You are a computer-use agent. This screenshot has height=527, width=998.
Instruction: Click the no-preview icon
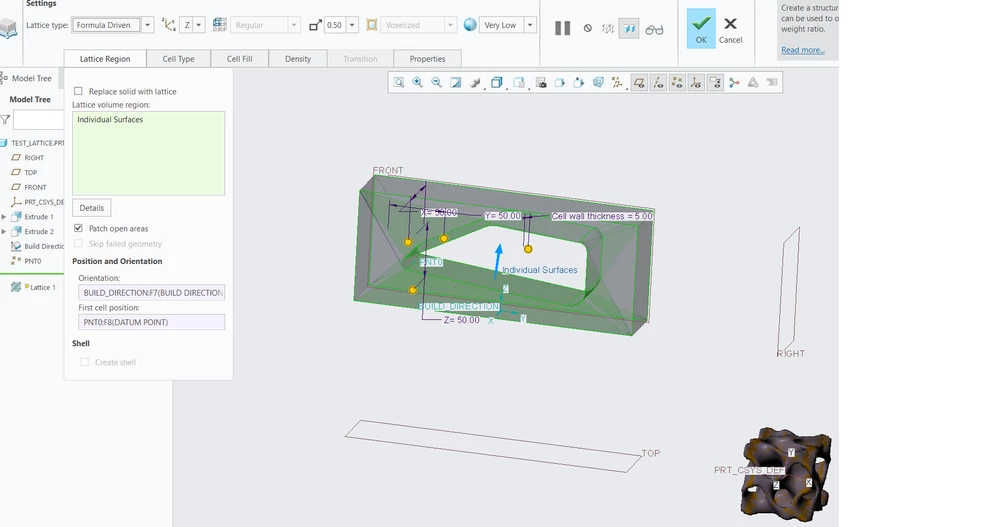(587, 29)
